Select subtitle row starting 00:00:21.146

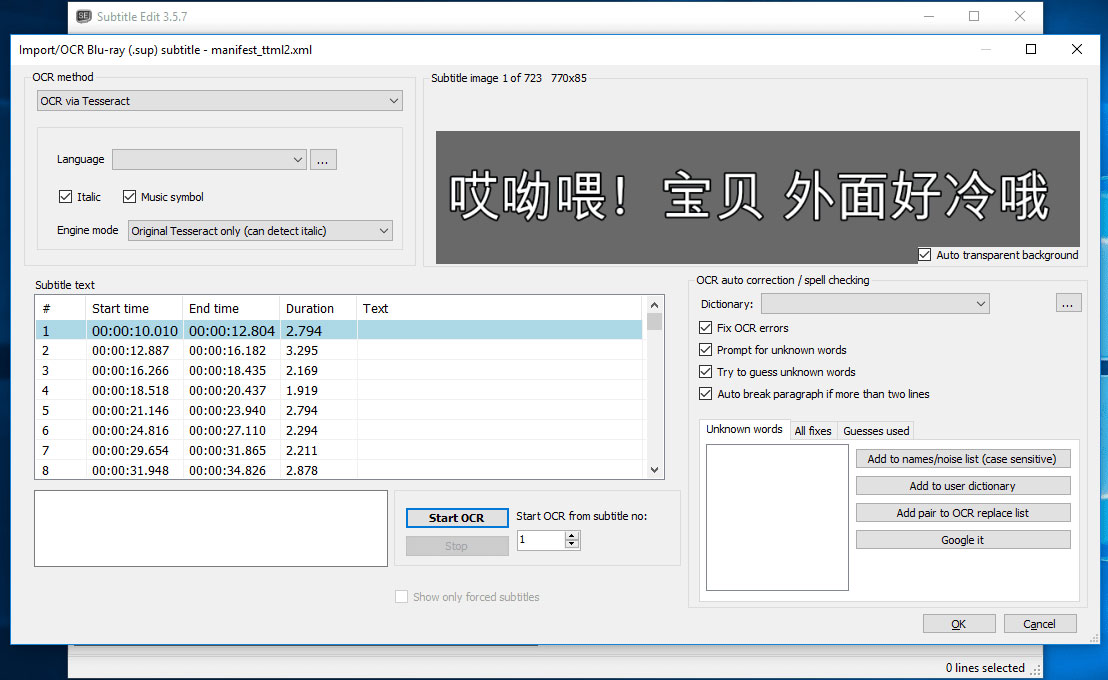click(x=339, y=411)
